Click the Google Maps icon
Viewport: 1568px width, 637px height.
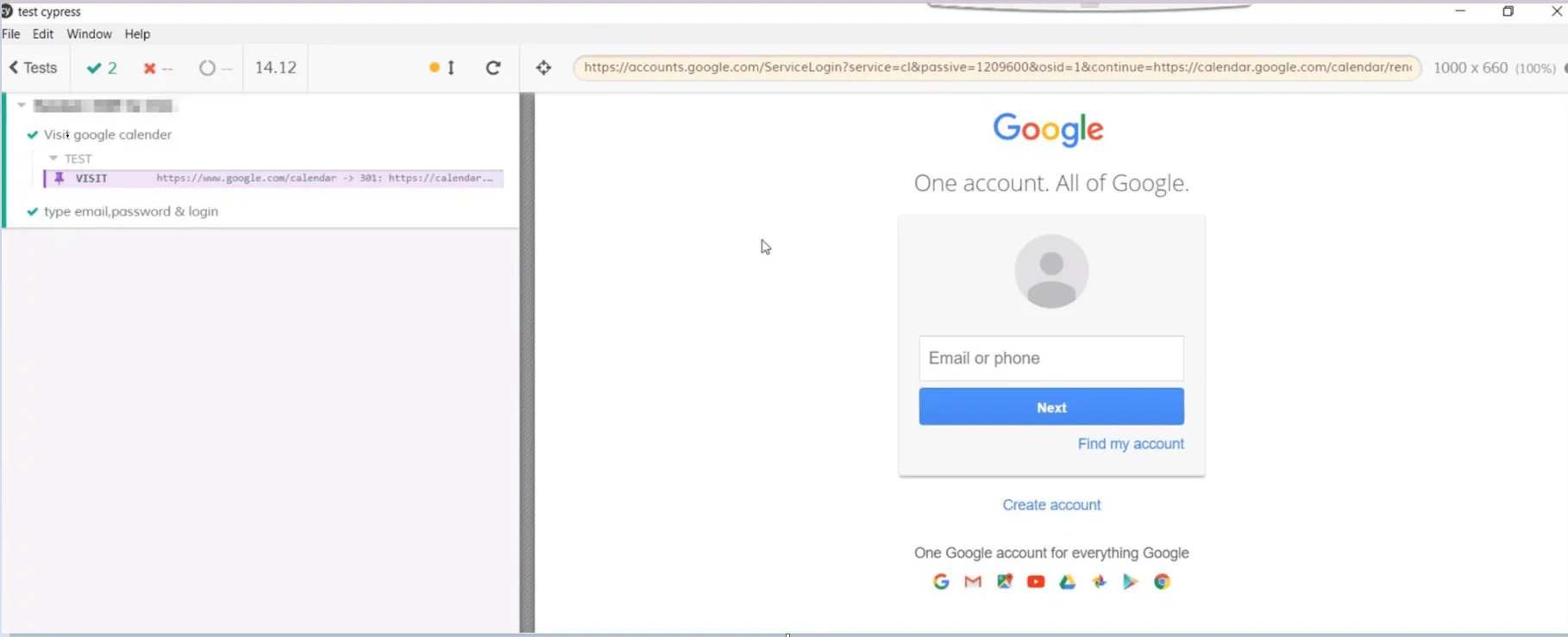pyautogui.click(x=1005, y=582)
